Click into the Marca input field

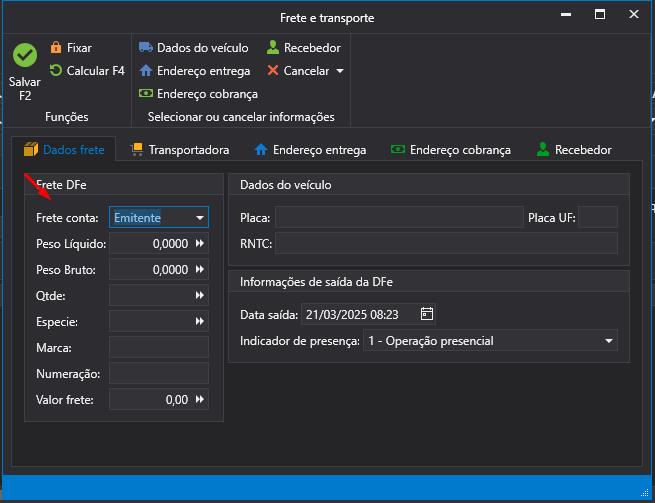coord(159,347)
